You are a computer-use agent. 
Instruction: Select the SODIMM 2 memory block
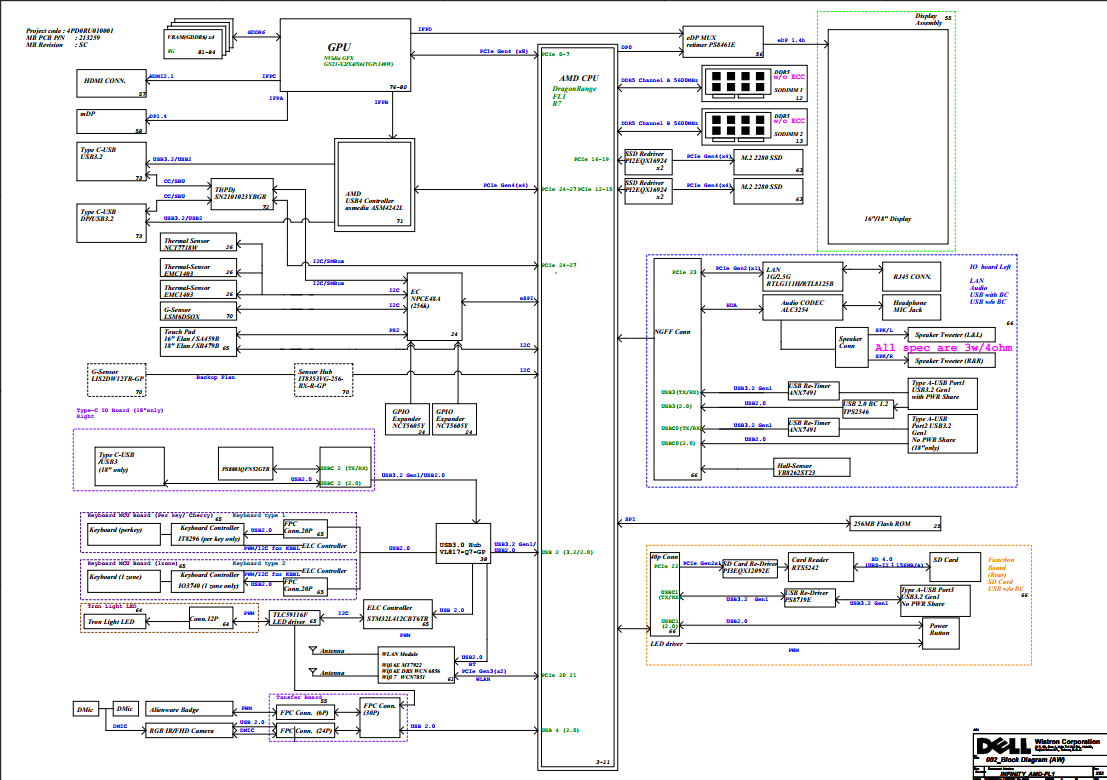point(754,126)
